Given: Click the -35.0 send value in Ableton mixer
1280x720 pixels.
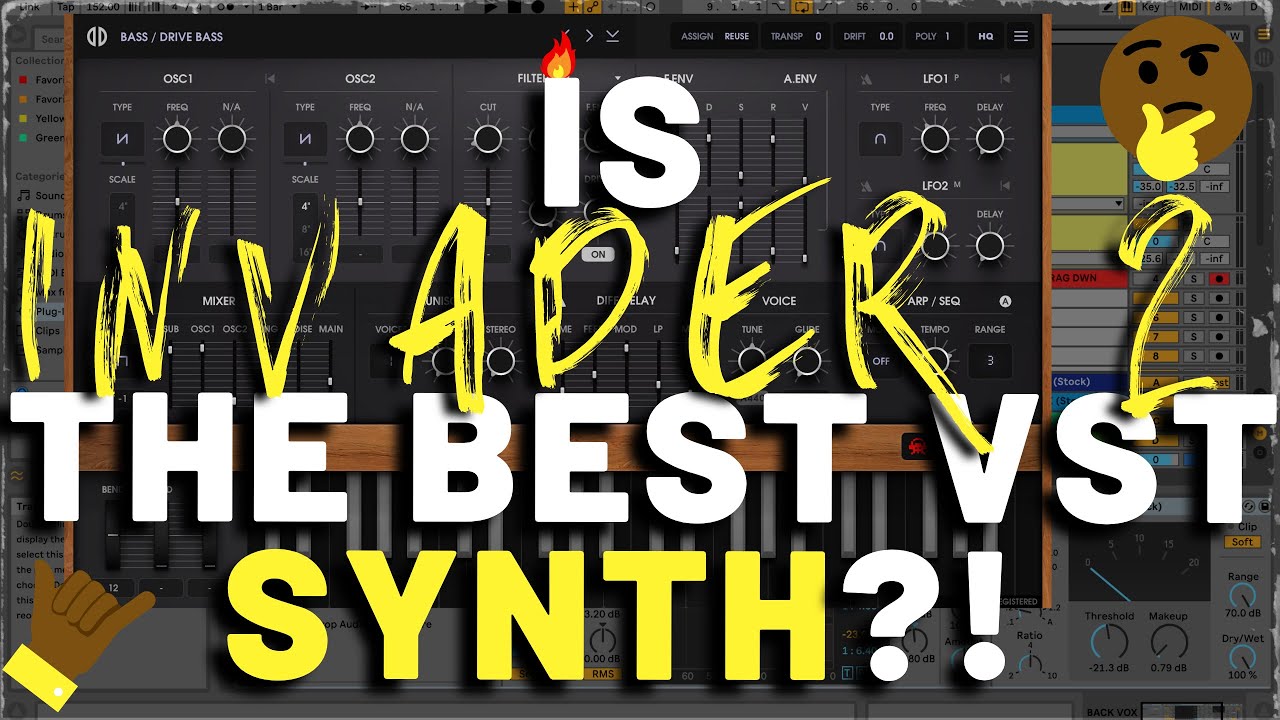Looking at the screenshot, I should 1149,185.
